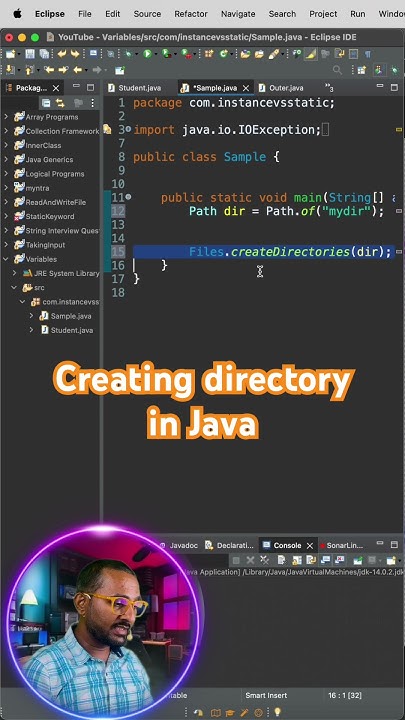Open the Project menu
The width and height of the screenshot is (405, 720).
(x=323, y=14)
